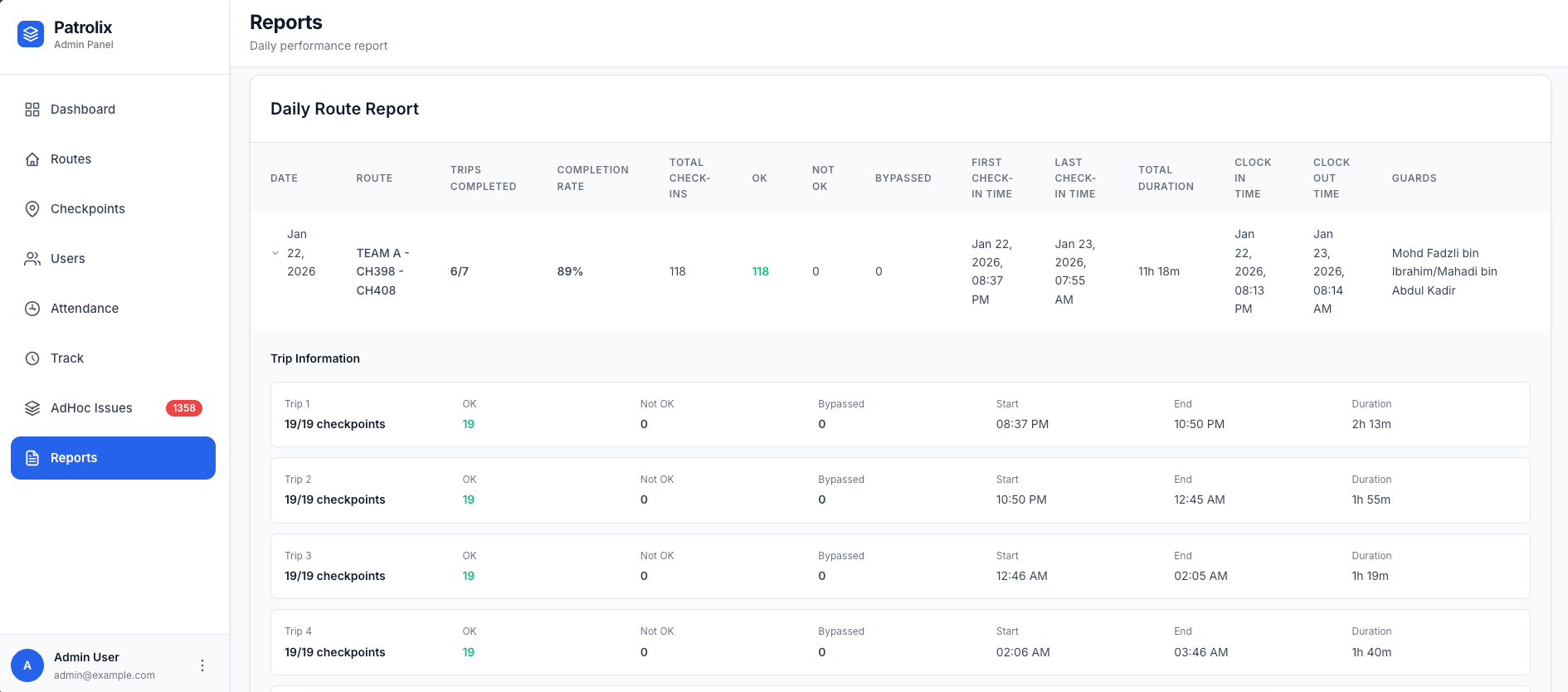Viewport: 1568px width, 692px height.
Task: Select the Trip 1 information card
Action: click(x=900, y=414)
